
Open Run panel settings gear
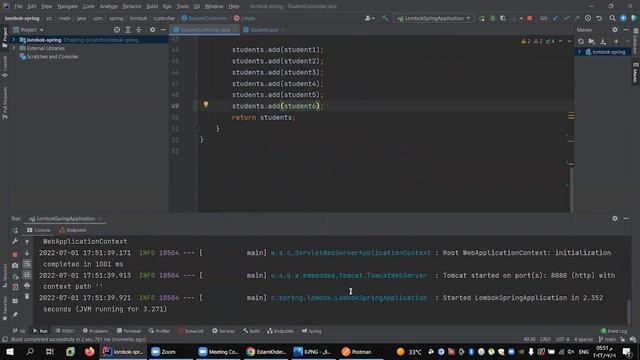click(615, 219)
